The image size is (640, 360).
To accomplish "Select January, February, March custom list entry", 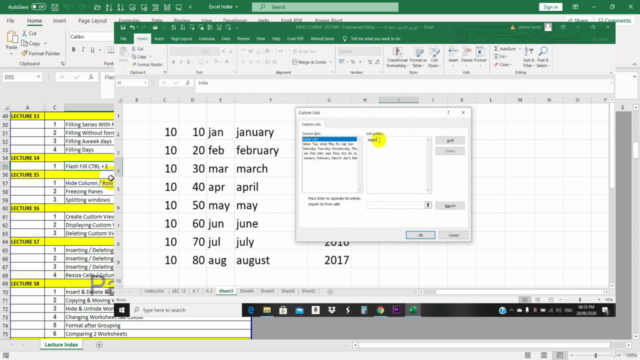I will 329,158.
